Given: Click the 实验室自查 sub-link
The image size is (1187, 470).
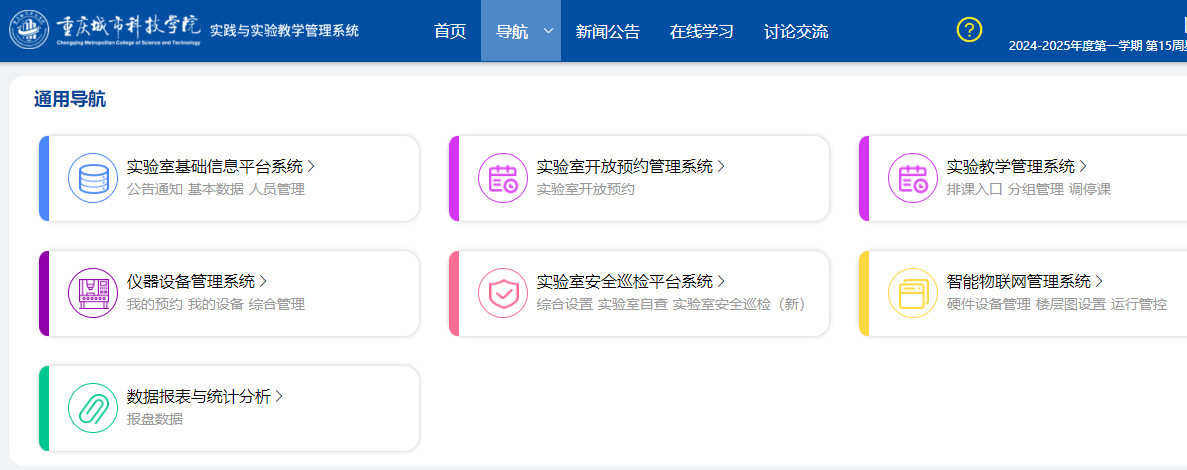Looking at the screenshot, I should tap(631, 304).
